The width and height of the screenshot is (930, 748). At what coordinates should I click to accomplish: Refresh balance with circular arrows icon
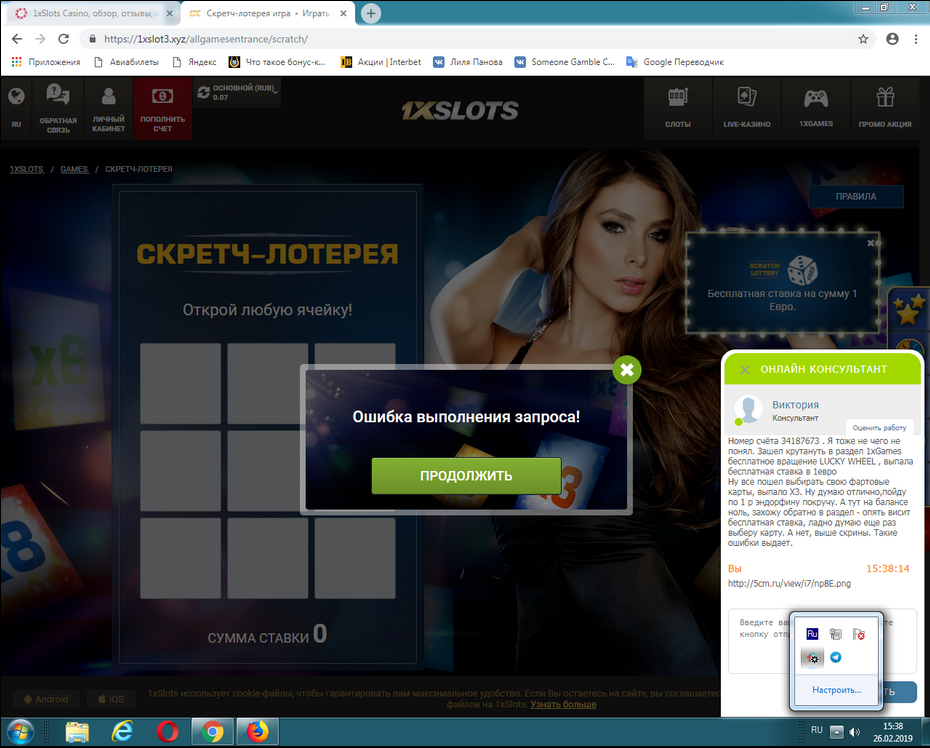(203, 92)
